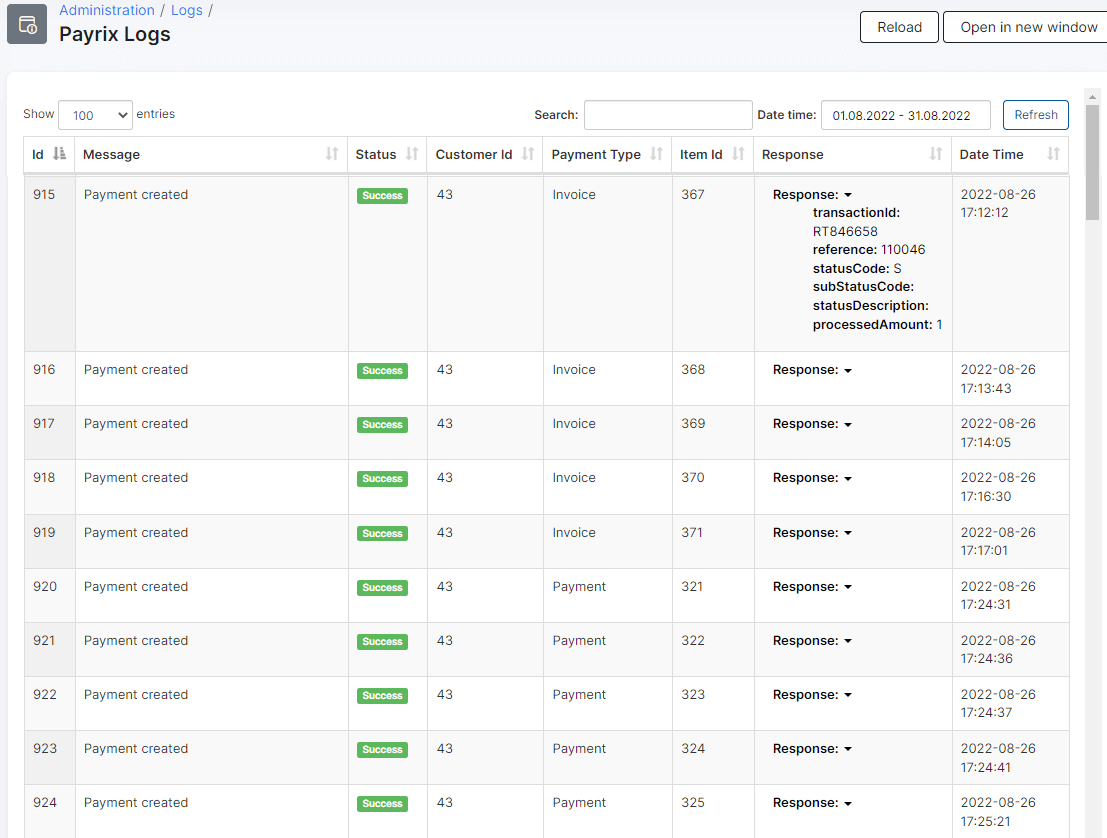Viewport: 1107px width, 838px height.
Task: Click Open in new window button
Action: coord(1028,27)
